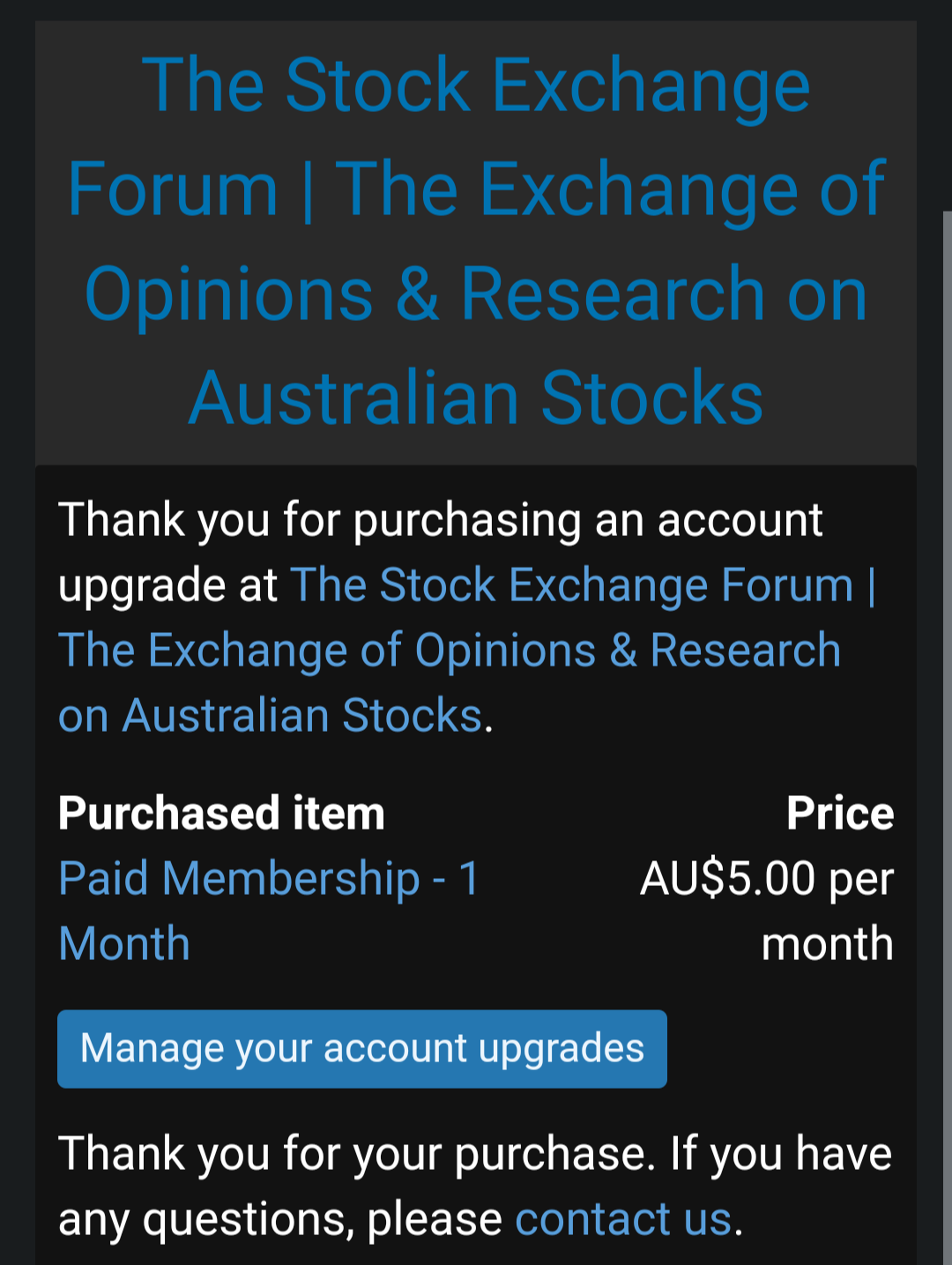Viewport: 952px width, 1265px height.
Task: Open the contact us link
Action: tap(623, 1219)
